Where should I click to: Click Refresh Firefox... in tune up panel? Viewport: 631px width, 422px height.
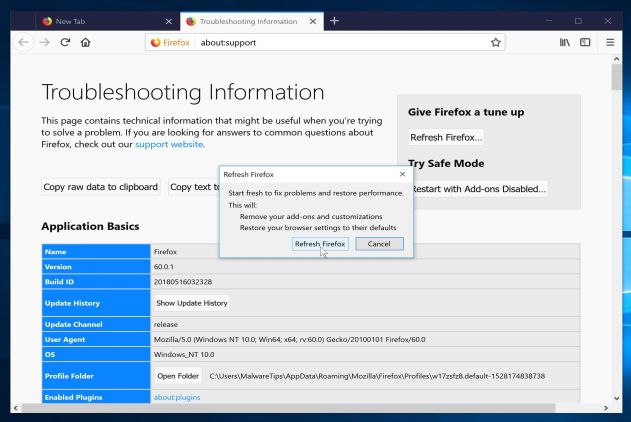pos(446,137)
